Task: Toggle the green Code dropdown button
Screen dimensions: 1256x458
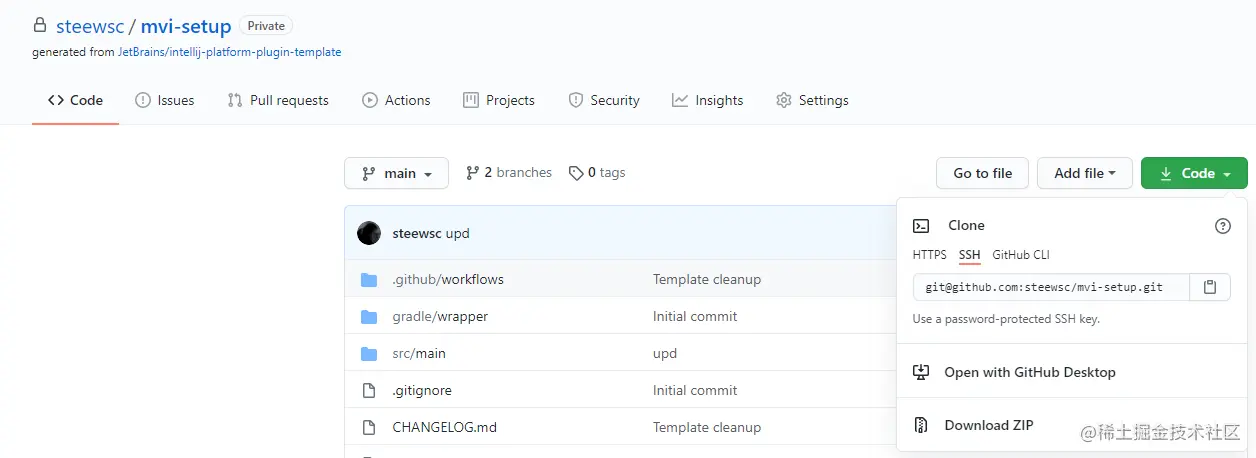Action: 1194,173
